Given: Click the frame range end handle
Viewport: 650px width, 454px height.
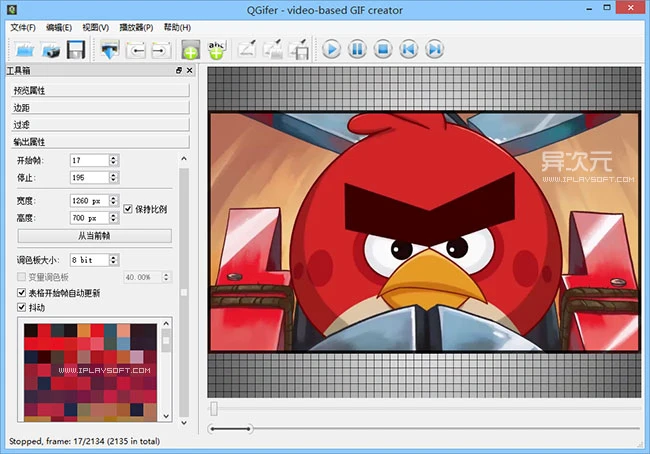Looking at the screenshot, I should click(x=249, y=429).
